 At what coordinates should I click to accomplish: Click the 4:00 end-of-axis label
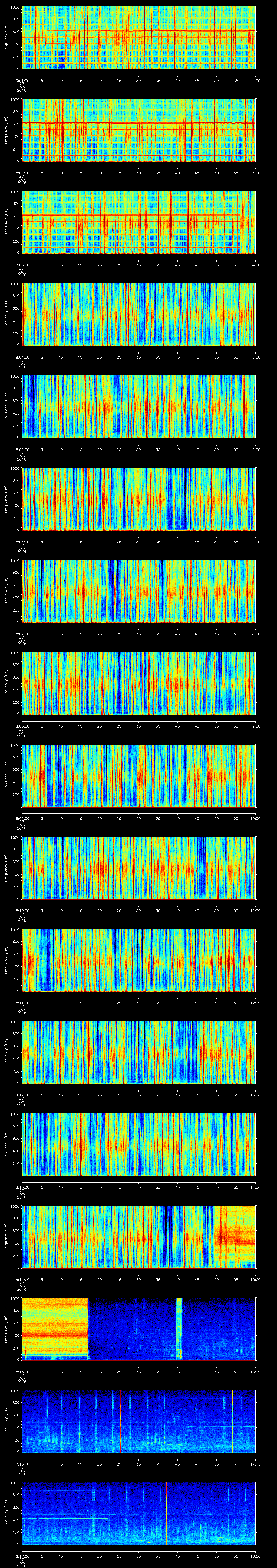coord(256,265)
